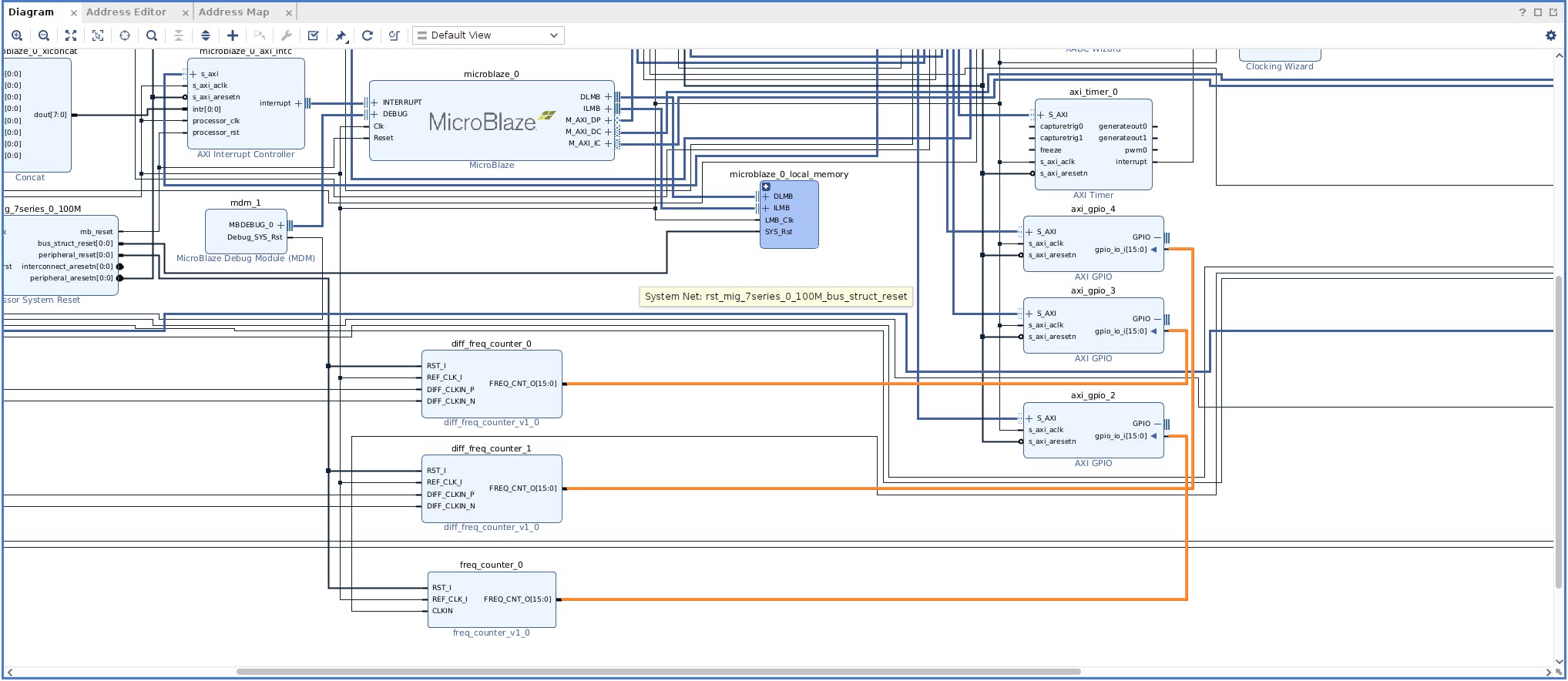
Task: Float the Diagram panel window
Action: click(x=1553, y=12)
